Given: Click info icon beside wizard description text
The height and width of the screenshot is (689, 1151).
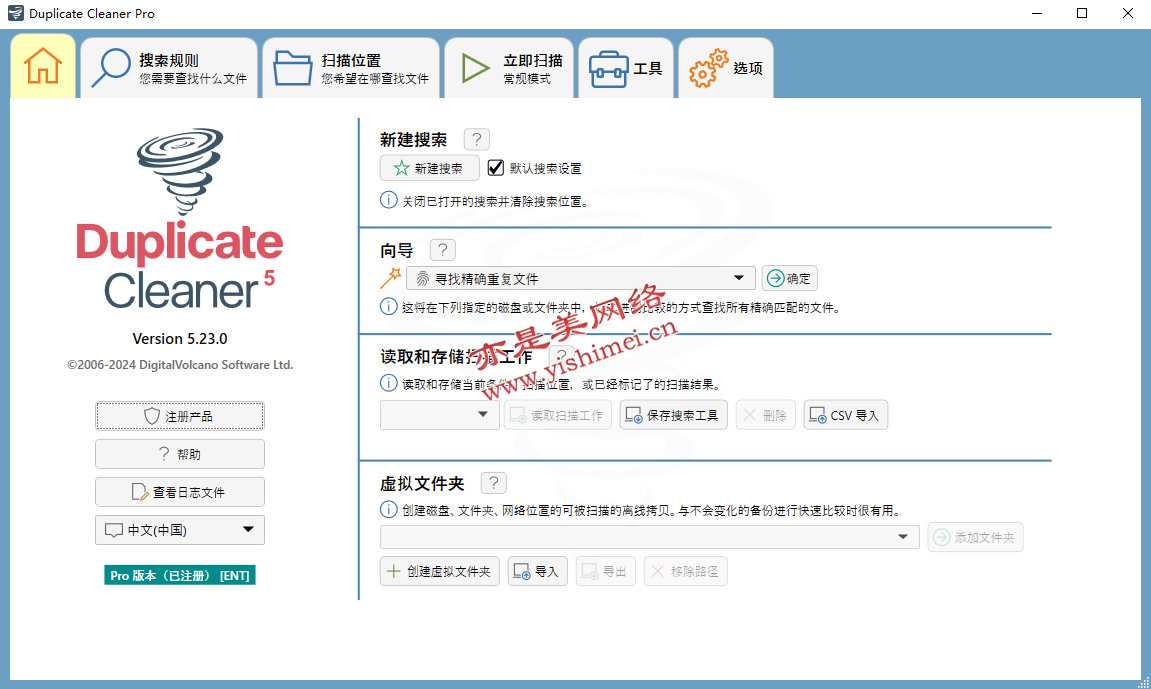Looking at the screenshot, I should [388, 307].
